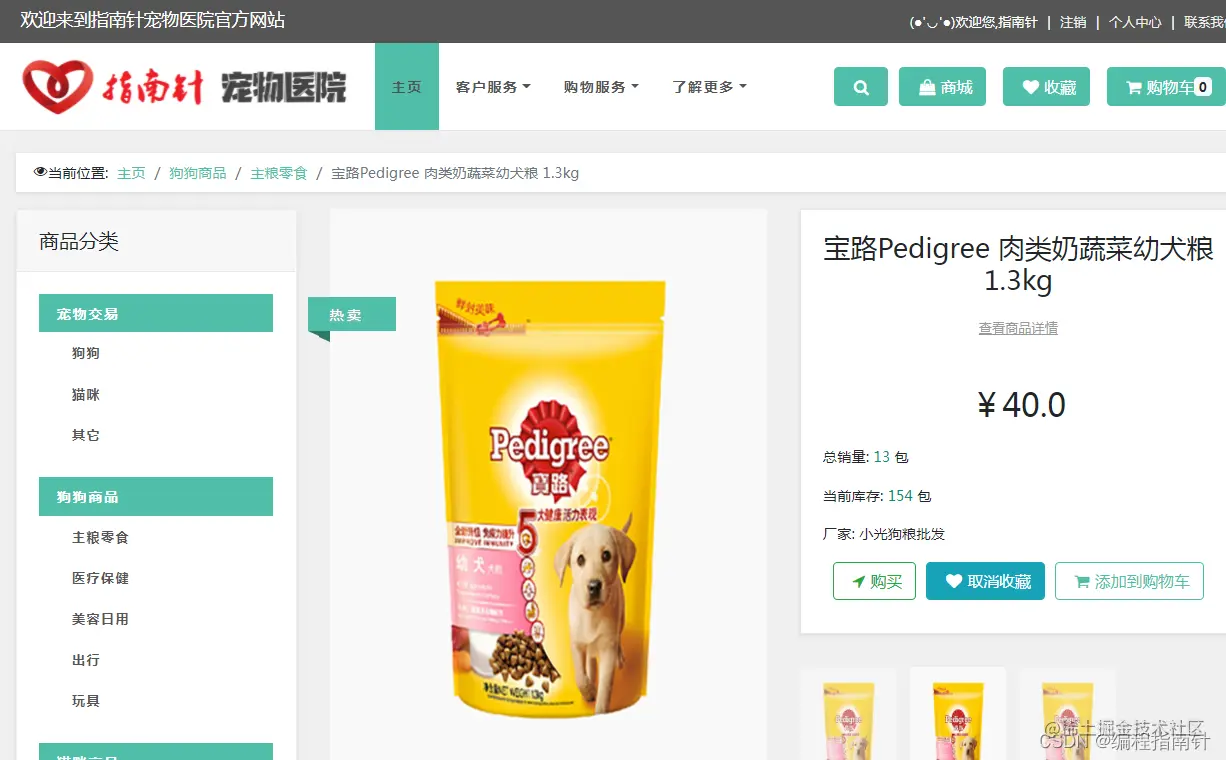Select 医疗保健 in the dog products list

[x=100, y=578]
